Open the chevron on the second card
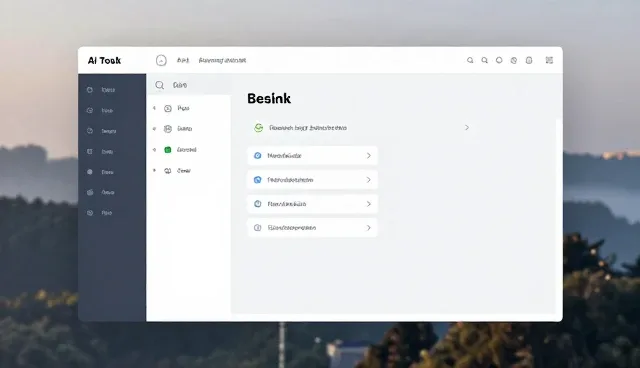Screen dimensions: 640x368 click(x=369, y=180)
